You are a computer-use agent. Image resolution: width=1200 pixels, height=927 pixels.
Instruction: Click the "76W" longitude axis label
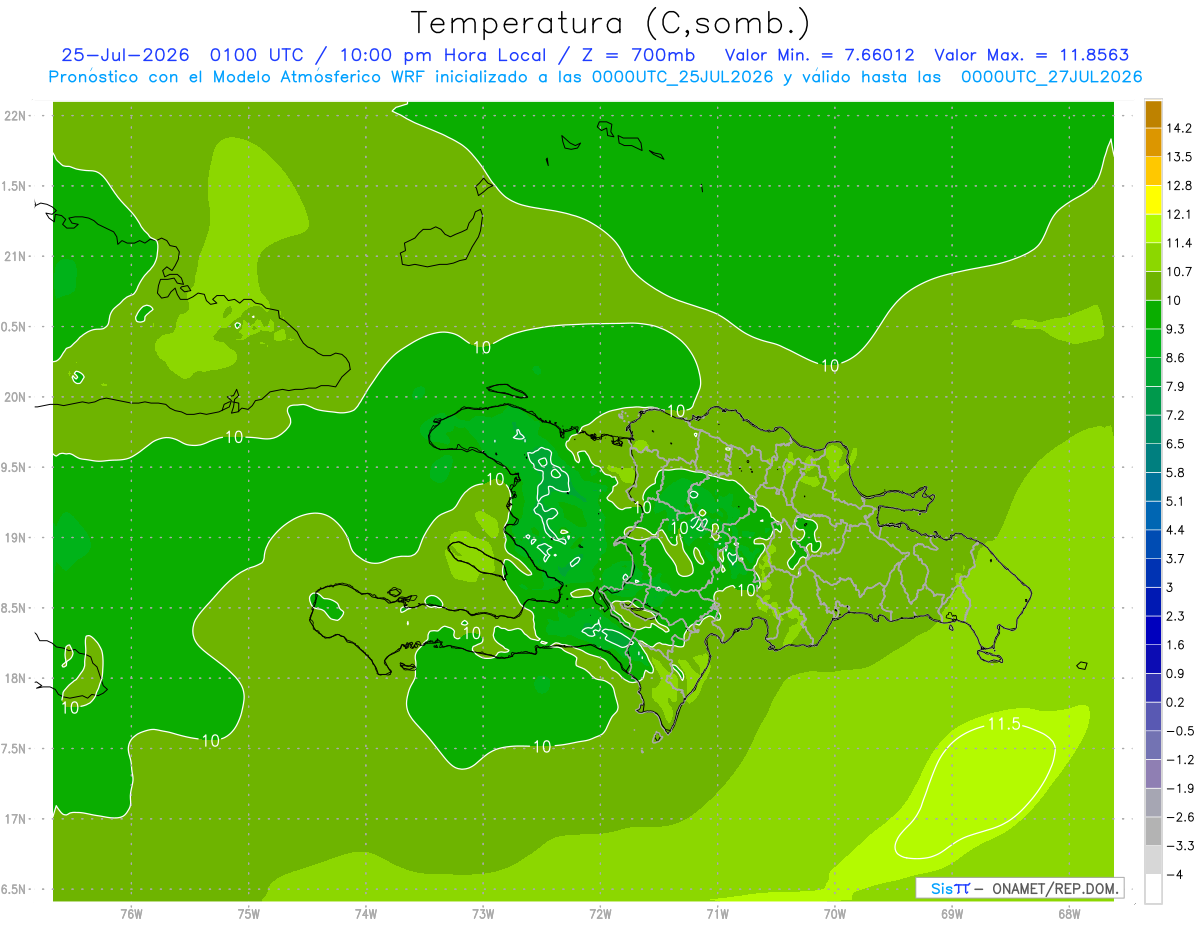(131, 914)
